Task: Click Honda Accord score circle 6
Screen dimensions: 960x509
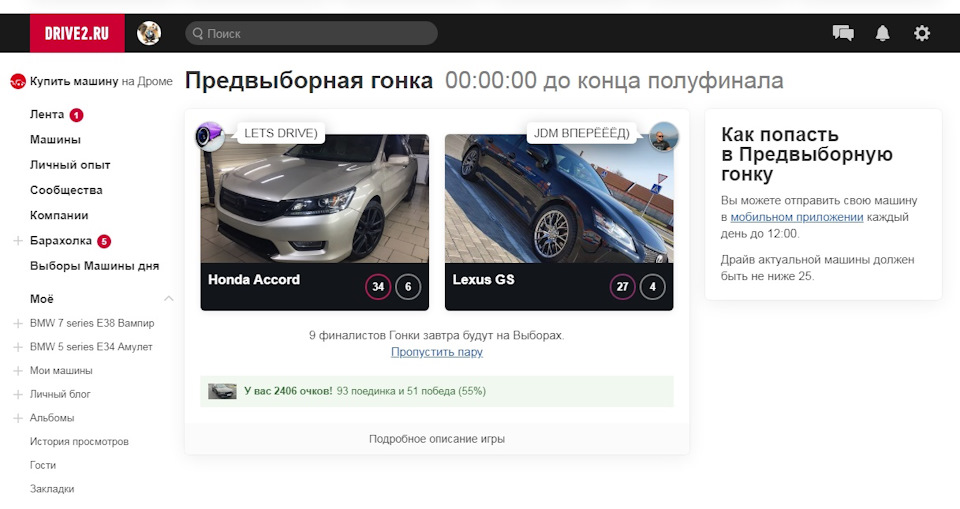Action: click(408, 287)
